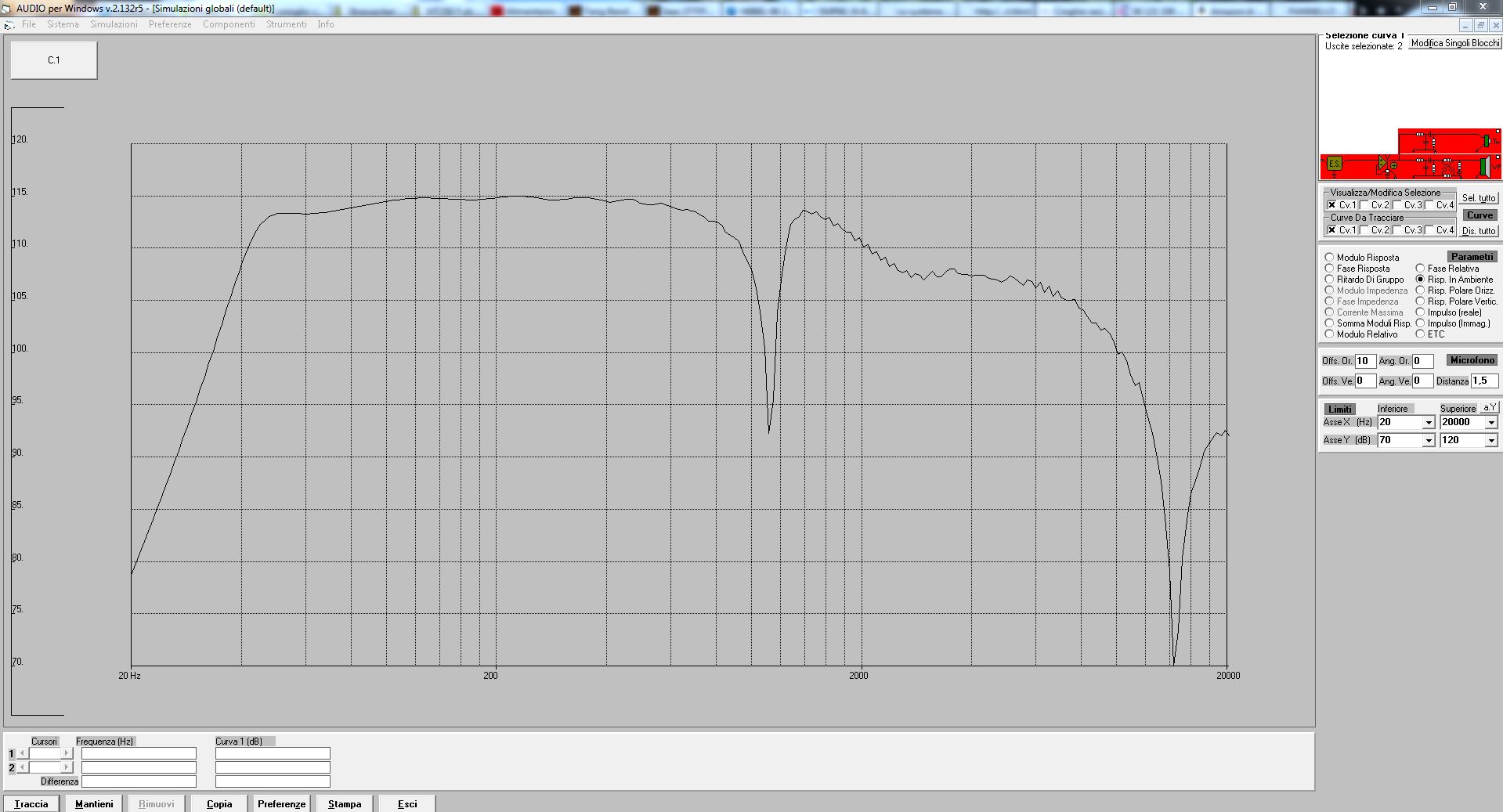This screenshot has height=812, width=1503.
Task: Click the bottom Preferenze button
Action: [282, 803]
